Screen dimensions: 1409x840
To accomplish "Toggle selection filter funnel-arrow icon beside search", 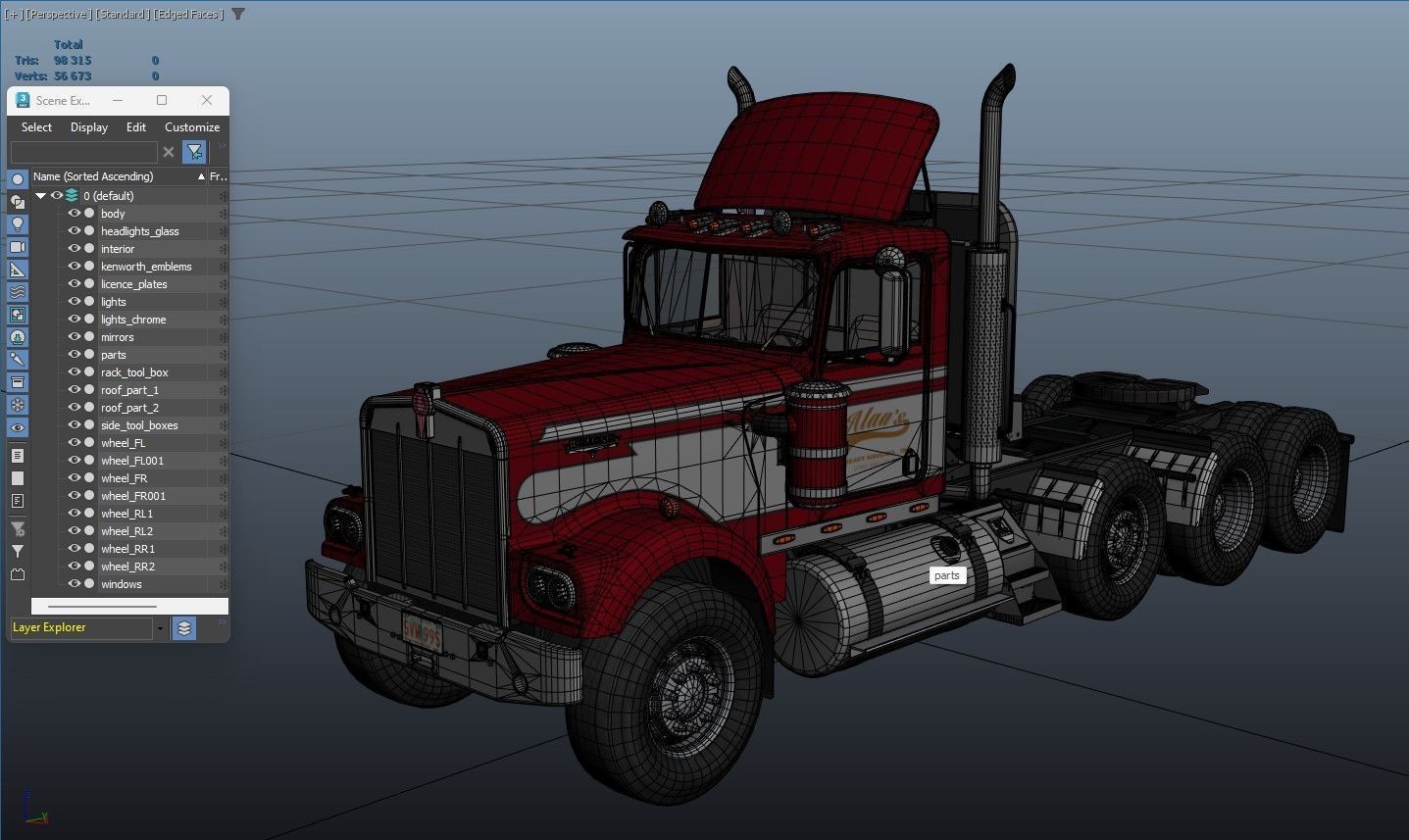I will [x=194, y=152].
